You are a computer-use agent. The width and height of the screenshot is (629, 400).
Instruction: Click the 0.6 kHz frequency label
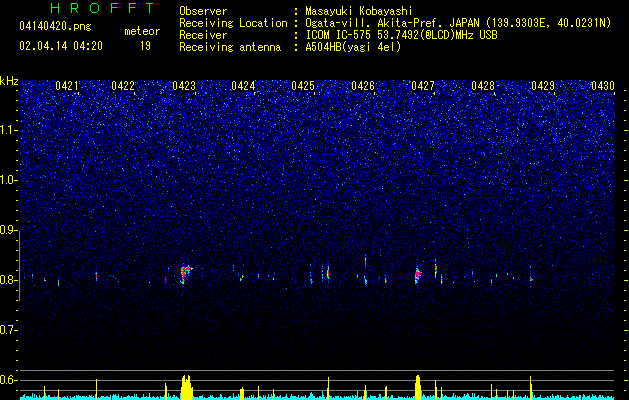pos(8,380)
